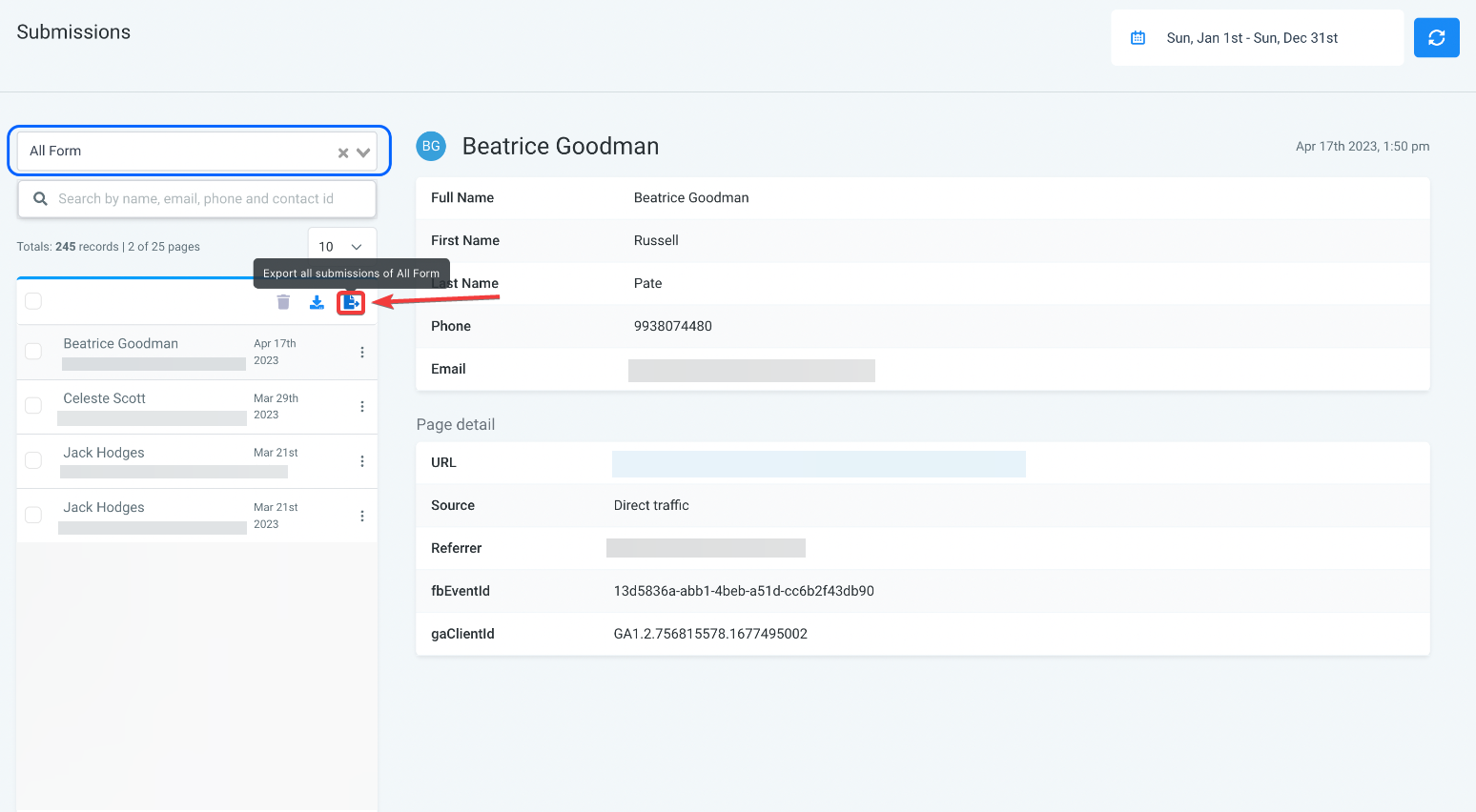Check the Celeste Scott row checkbox
The width and height of the screenshot is (1476, 812).
[33, 406]
